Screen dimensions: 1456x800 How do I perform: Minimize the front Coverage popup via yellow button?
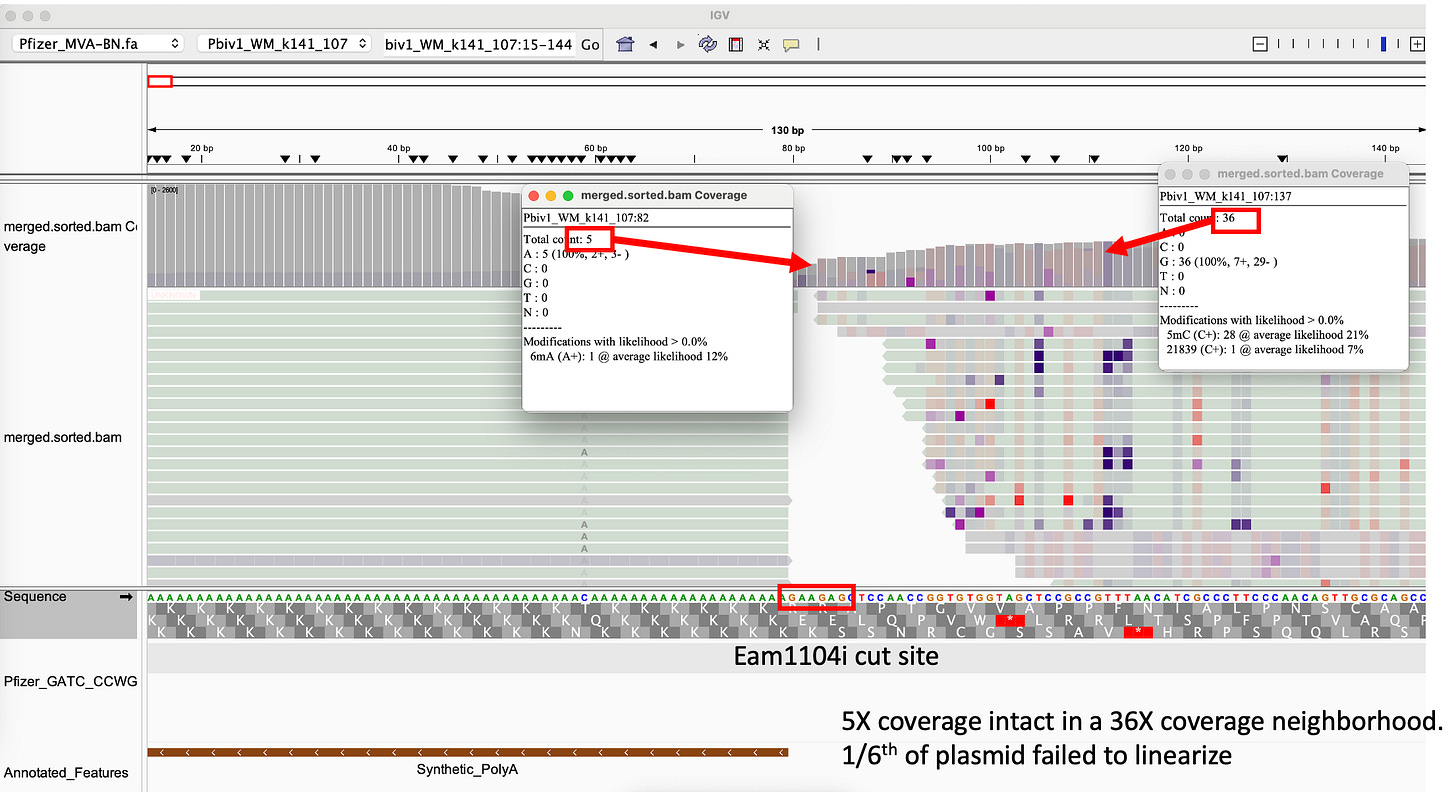pos(551,196)
